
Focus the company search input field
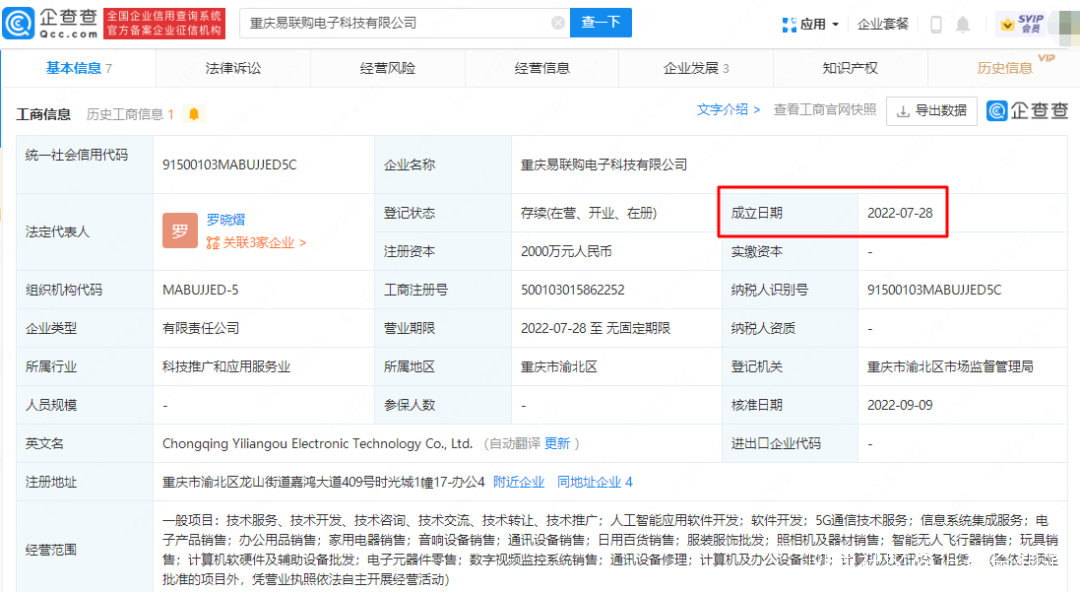[x=404, y=23]
